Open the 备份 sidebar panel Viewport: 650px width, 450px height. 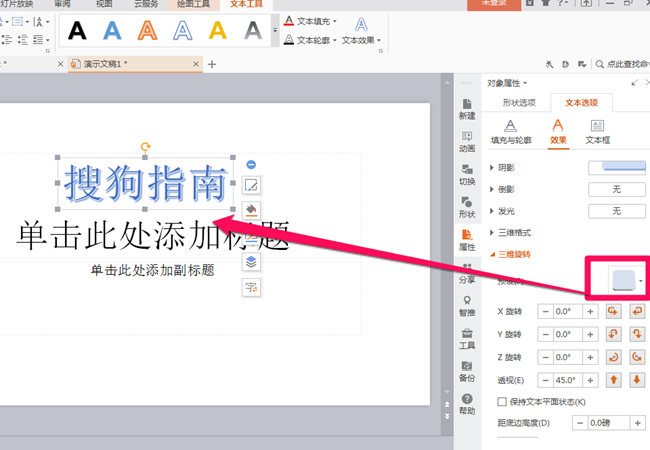[x=467, y=372]
